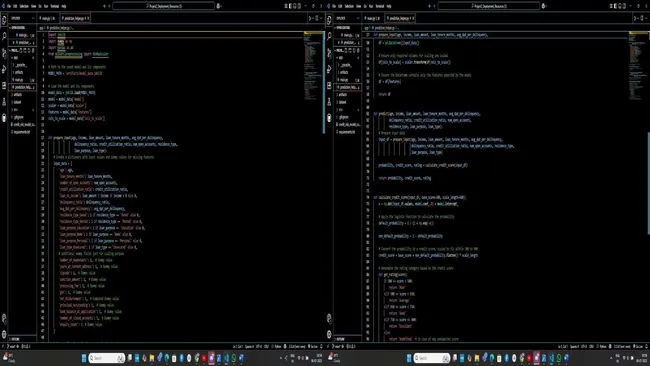The image size is (650, 366).
Task: Open Testing flask icon in right window
Action: [329, 102]
